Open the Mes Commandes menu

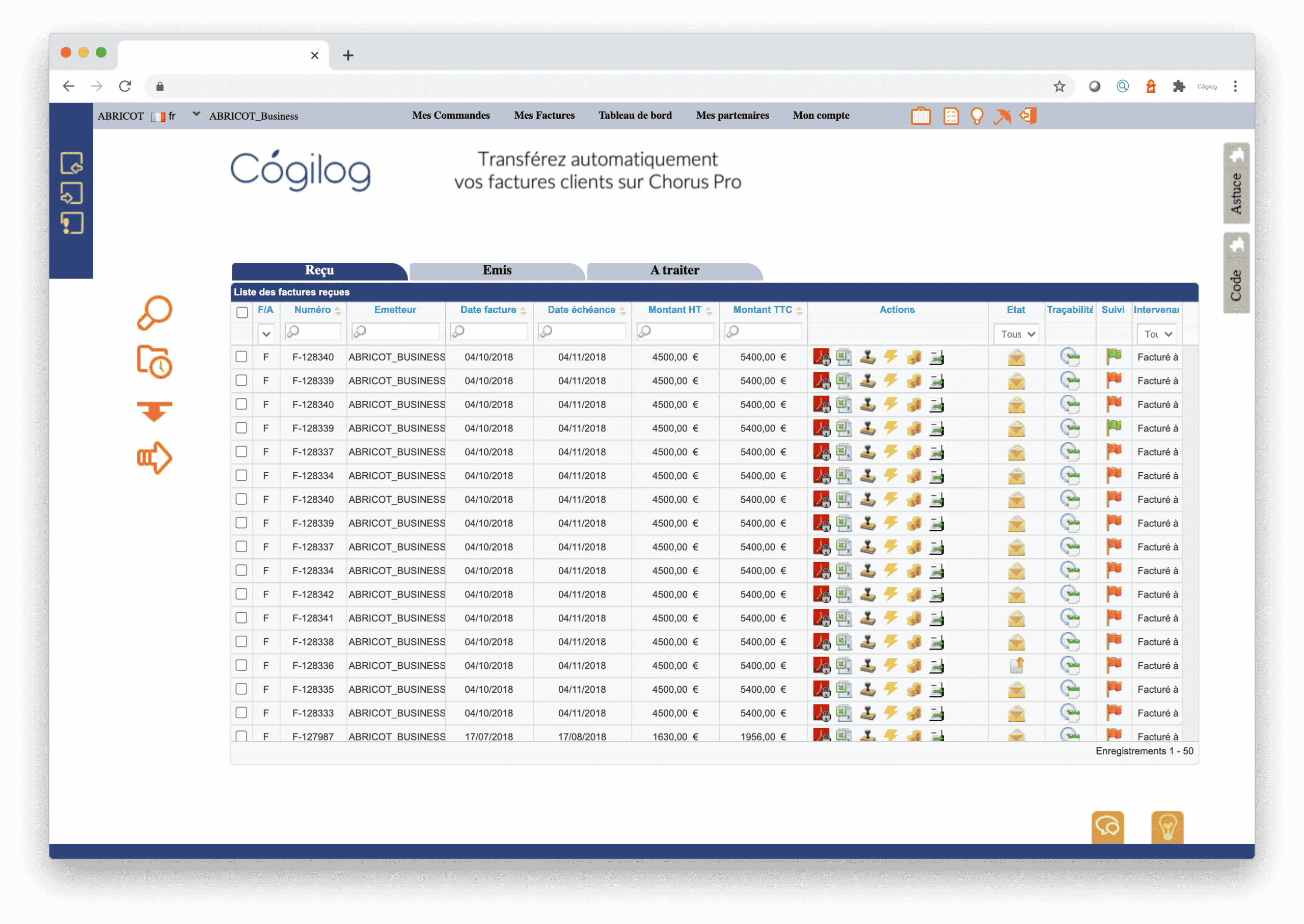451,116
